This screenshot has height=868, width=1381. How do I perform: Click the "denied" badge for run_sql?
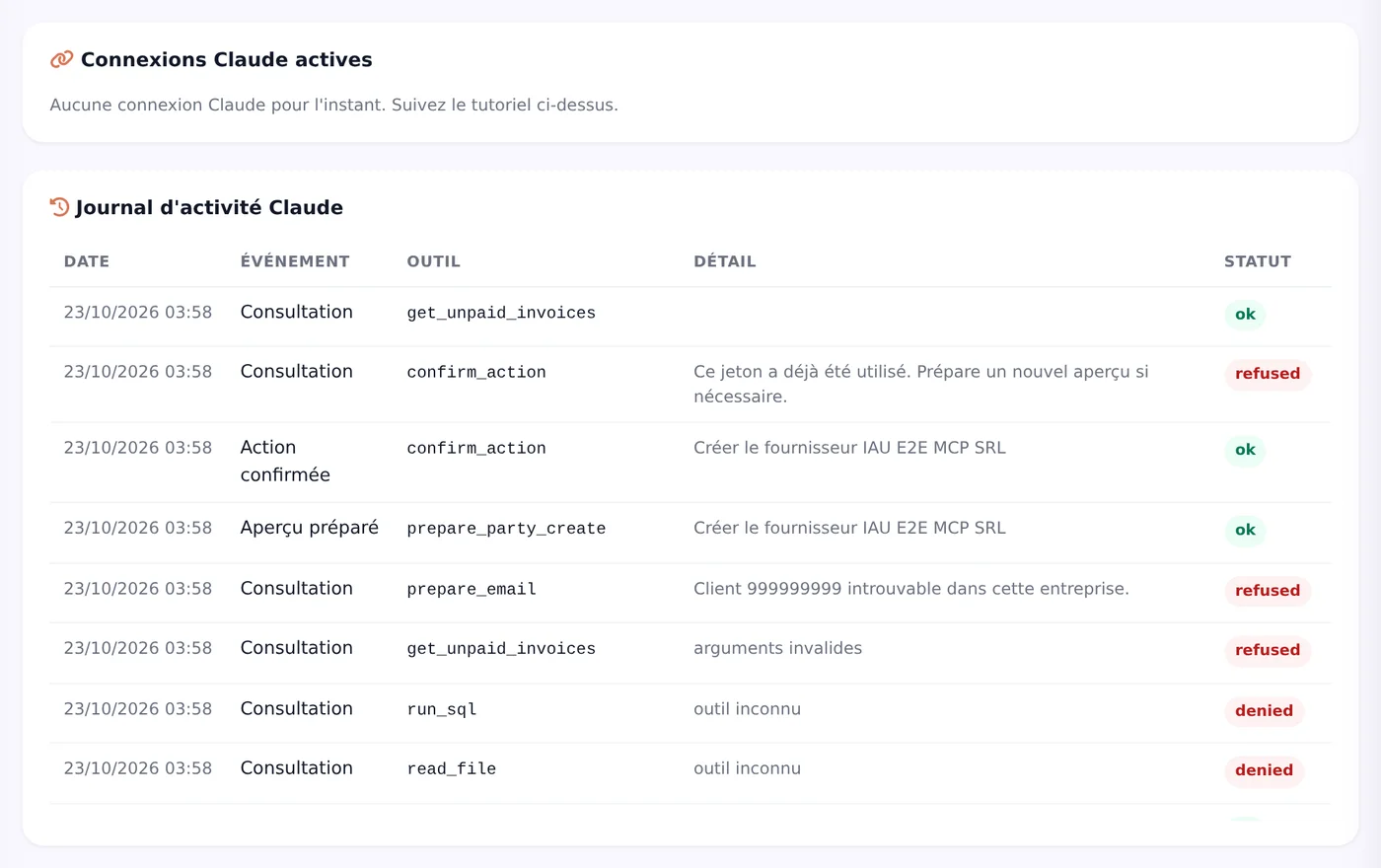(x=1264, y=711)
